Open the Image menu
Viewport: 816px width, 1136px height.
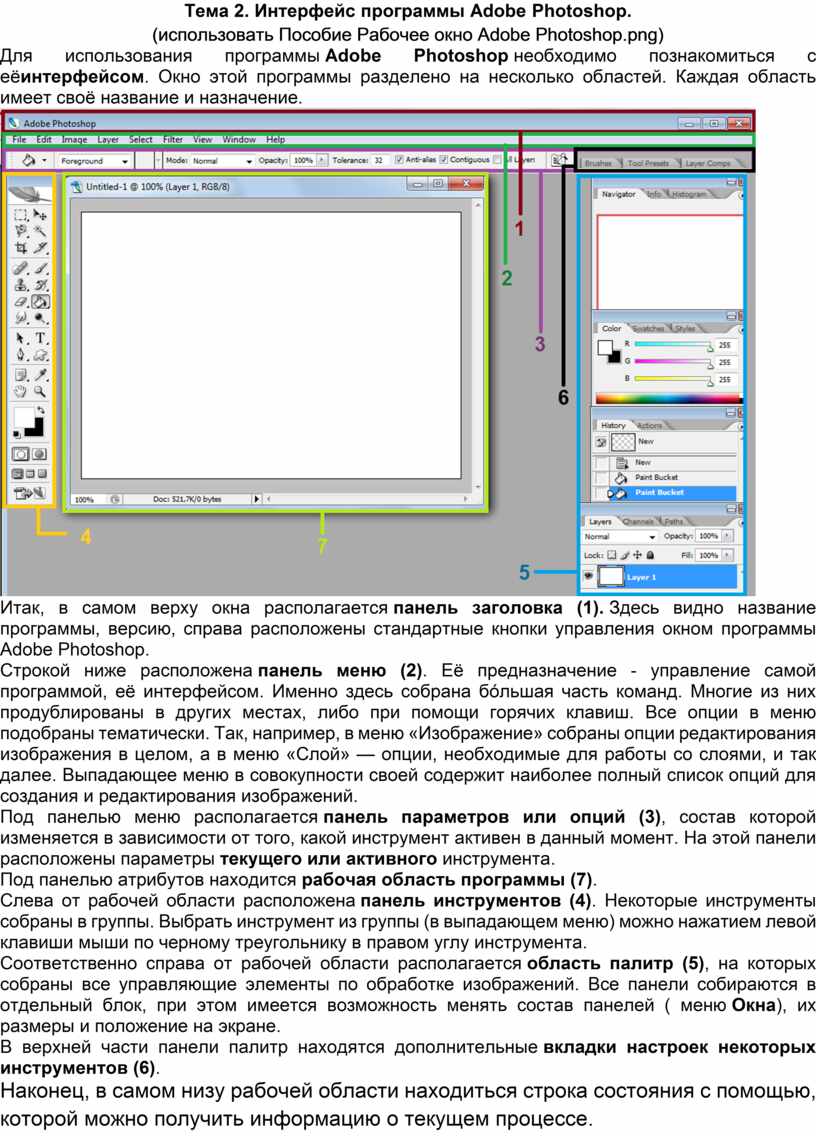tap(74, 140)
